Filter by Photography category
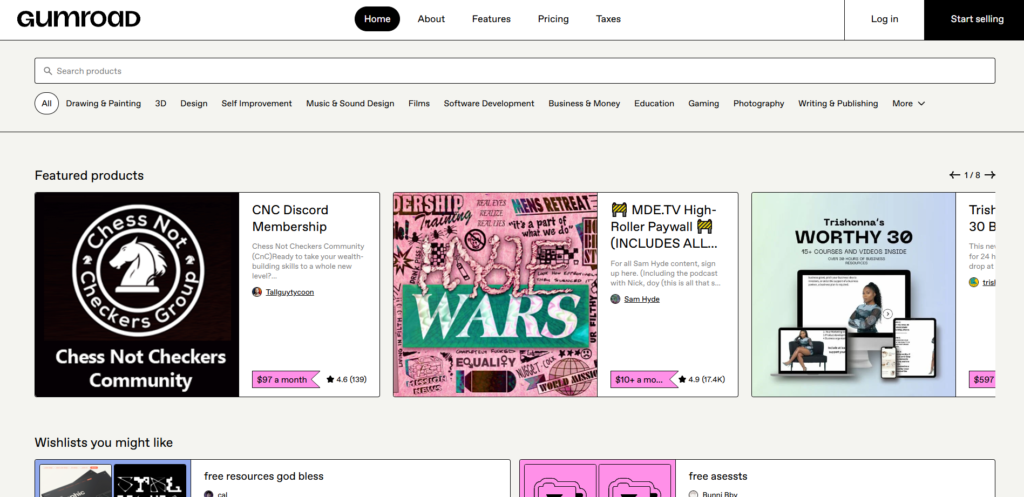Screen dimensions: 1024x497 pos(759,103)
